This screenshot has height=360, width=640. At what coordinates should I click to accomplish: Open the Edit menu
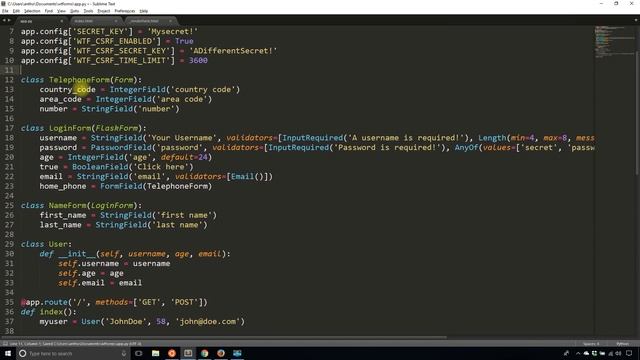pos(16,11)
